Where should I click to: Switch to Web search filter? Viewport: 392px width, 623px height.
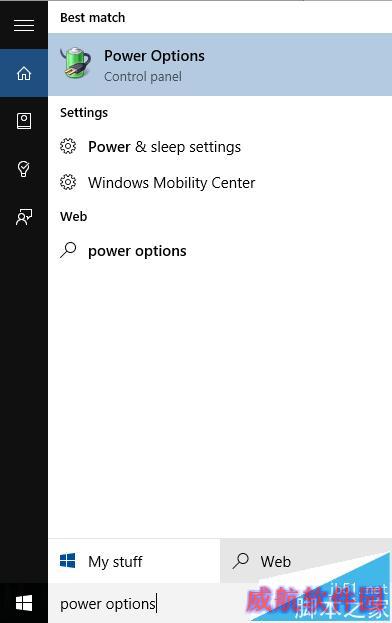306,561
